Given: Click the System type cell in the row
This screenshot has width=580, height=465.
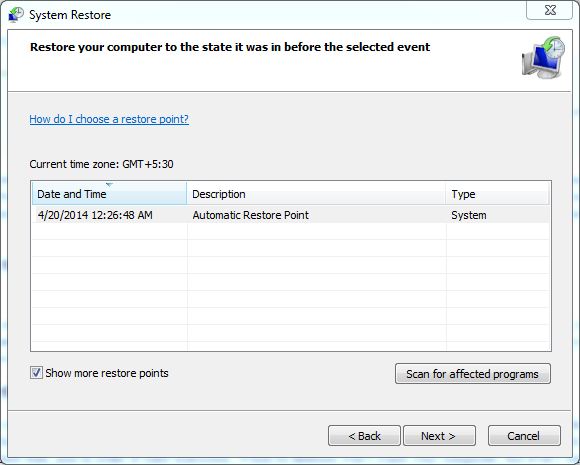Looking at the screenshot, I should tap(469, 215).
